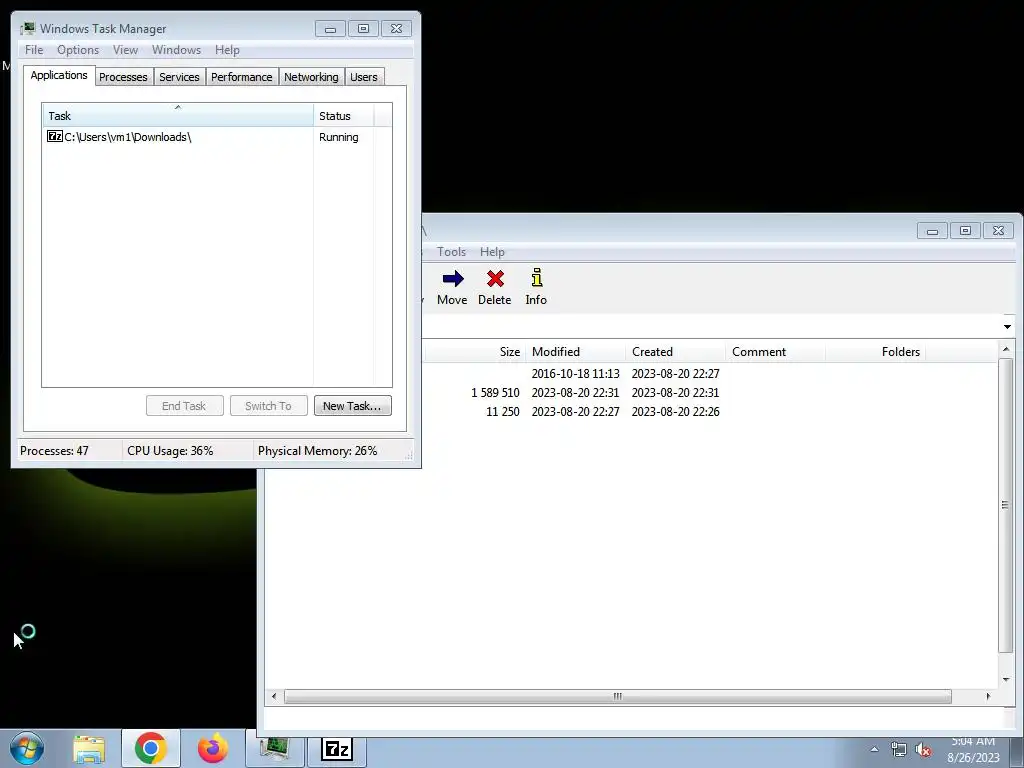Sort 7-Zip list by Size column
This screenshot has width=1024, height=768.
(475, 351)
